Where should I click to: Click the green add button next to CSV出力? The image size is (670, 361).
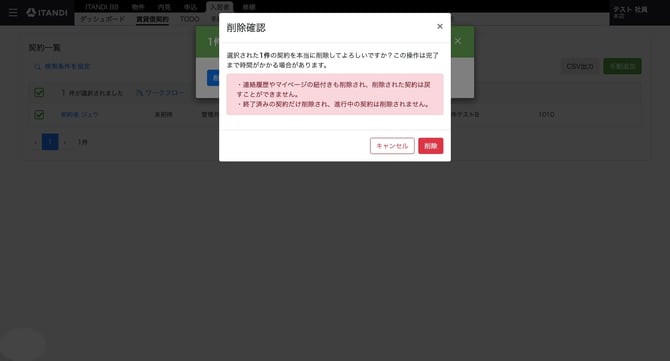pyautogui.click(x=622, y=66)
